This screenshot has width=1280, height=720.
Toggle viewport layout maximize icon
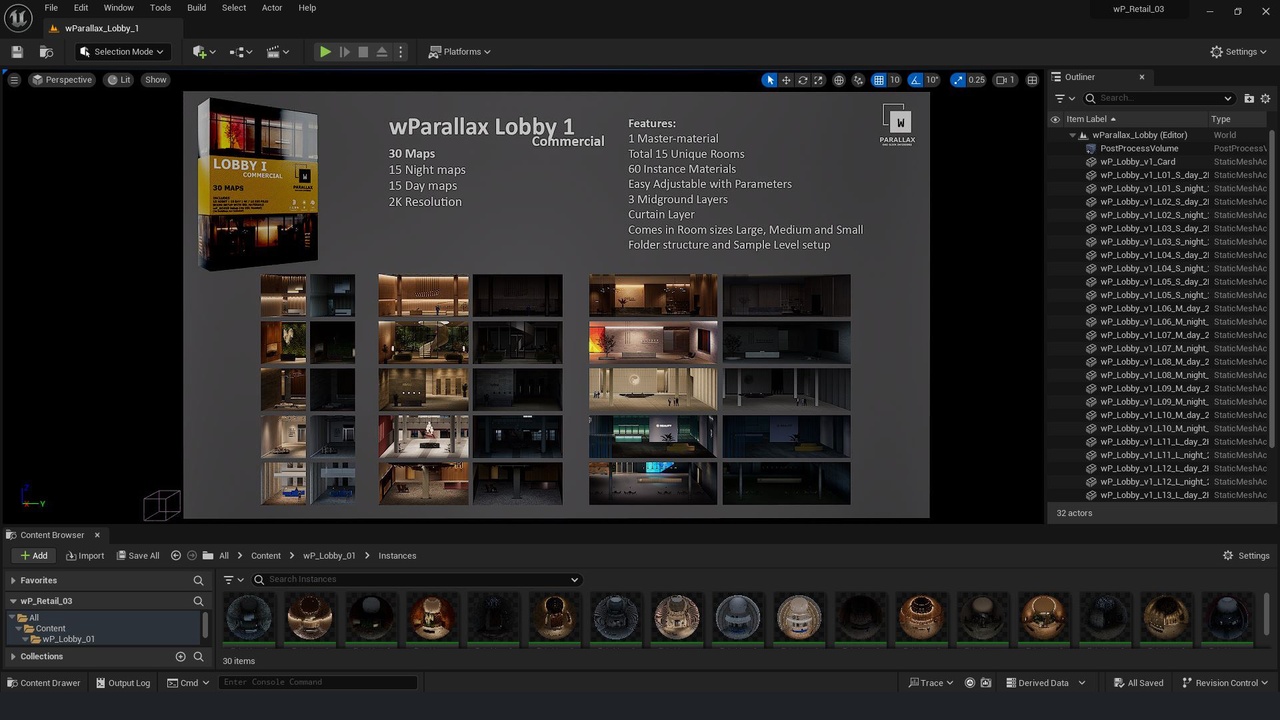(x=1032, y=80)
